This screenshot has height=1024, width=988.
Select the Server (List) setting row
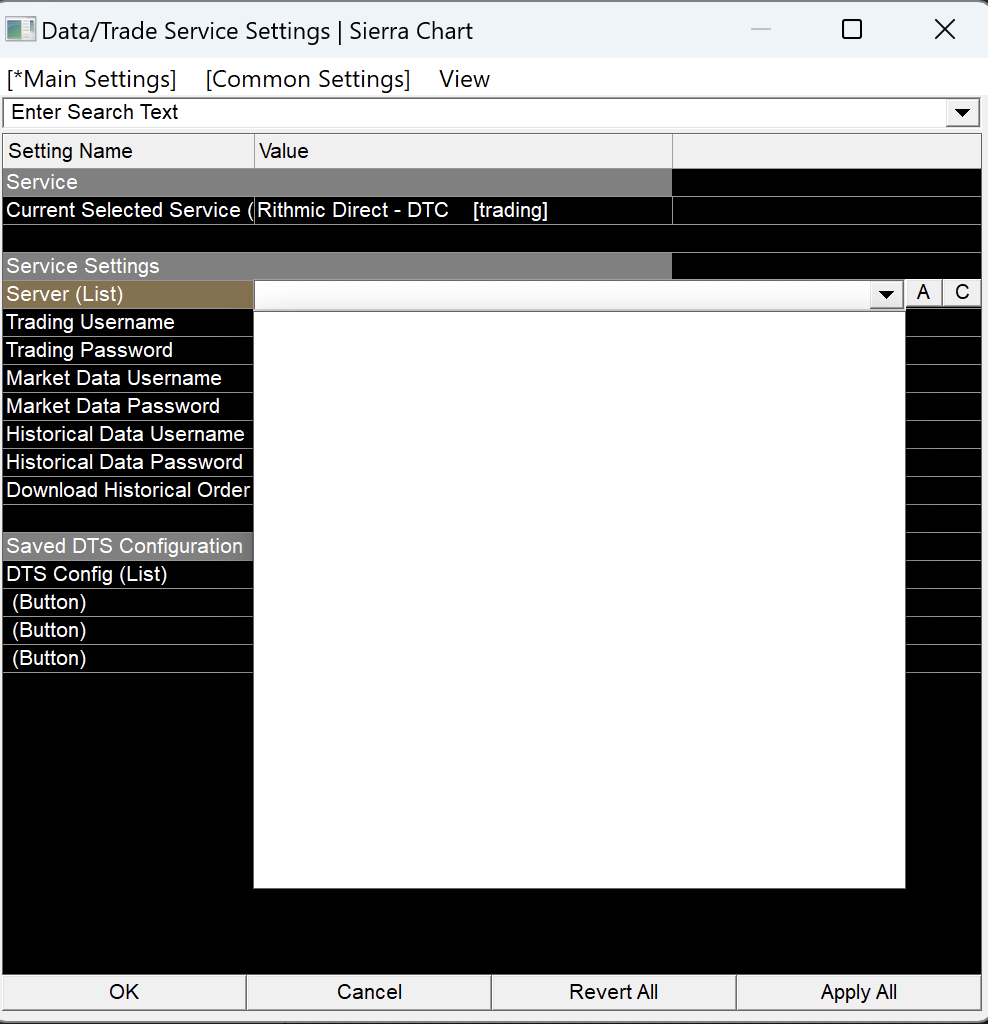click(x=128, y=295)
